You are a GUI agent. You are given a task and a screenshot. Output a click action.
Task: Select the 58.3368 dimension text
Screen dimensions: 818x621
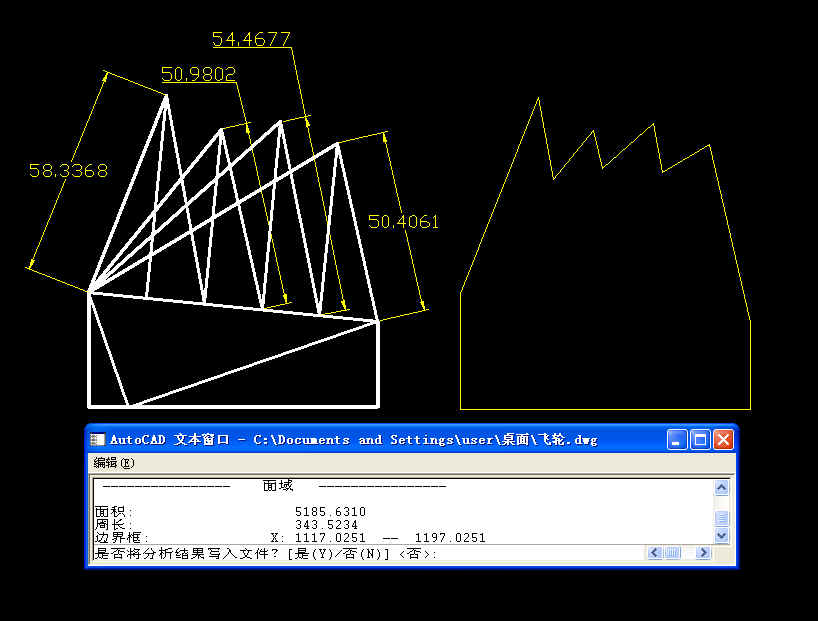[x=68, y=171]
